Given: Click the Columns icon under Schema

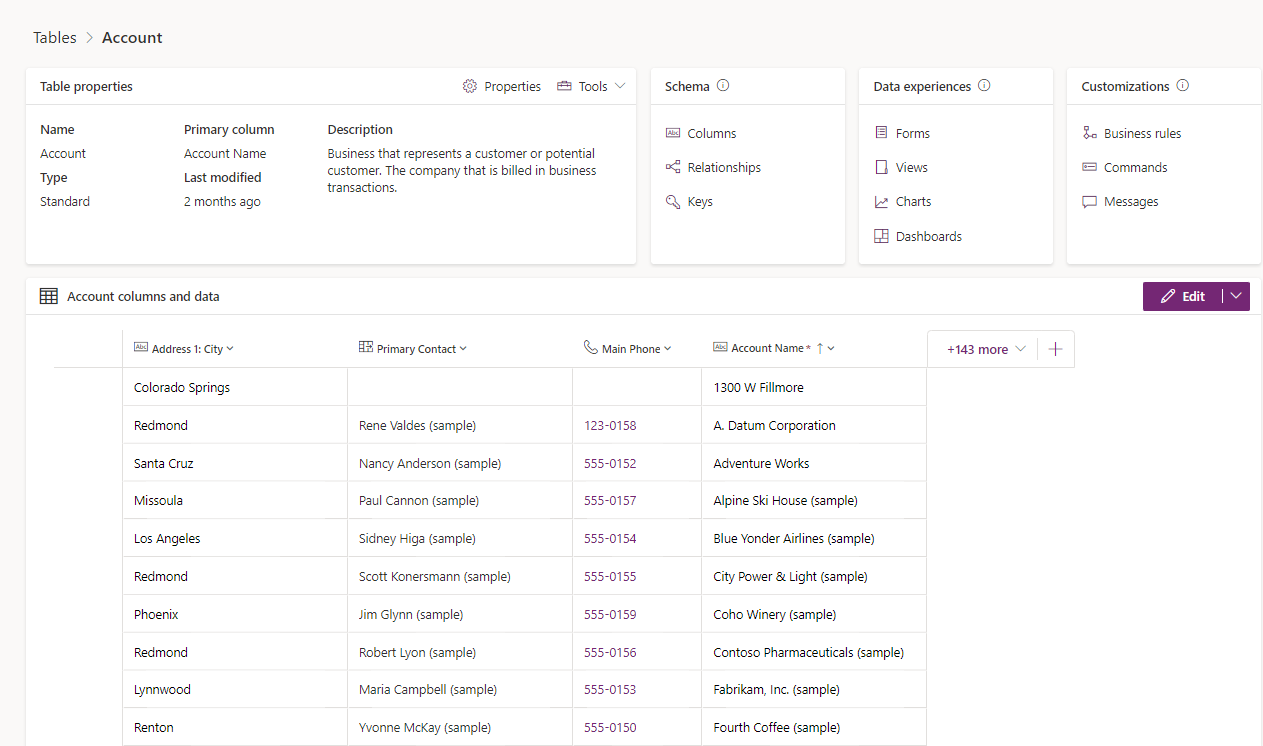Looking at the screenshot, I should click(673, 133).
